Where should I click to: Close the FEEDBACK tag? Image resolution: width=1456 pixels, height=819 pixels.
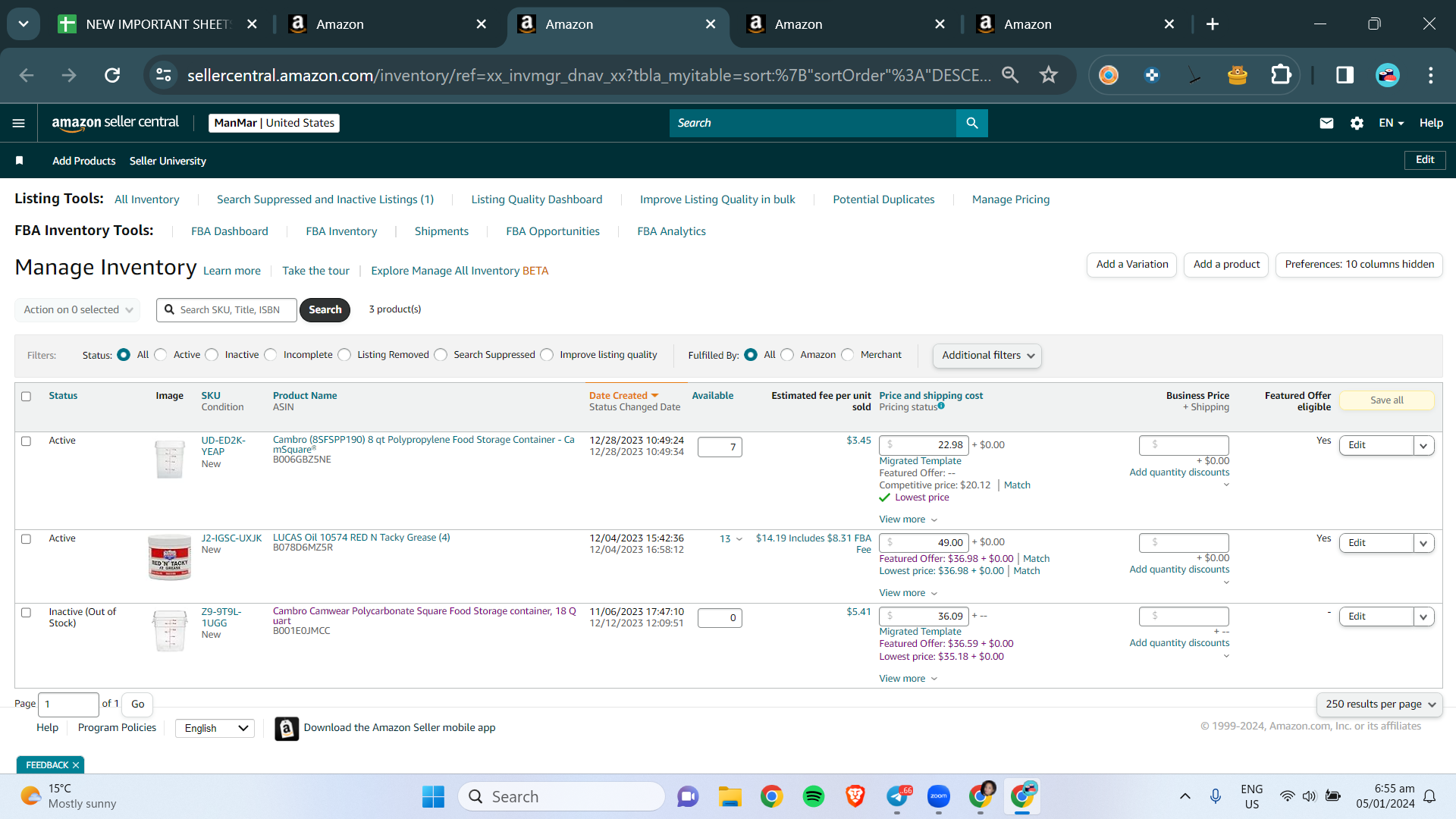tap(76, 765)
